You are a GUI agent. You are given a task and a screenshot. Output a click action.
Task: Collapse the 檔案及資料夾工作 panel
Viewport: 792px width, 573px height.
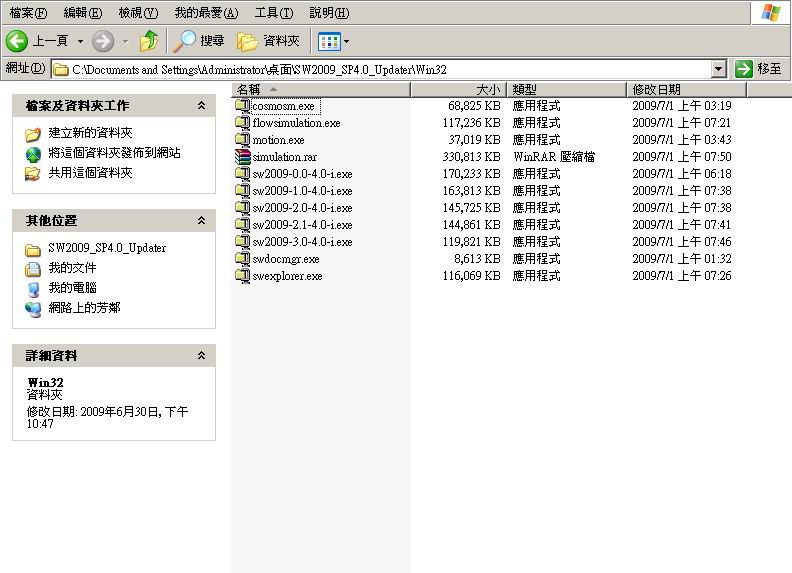point(201,106)
